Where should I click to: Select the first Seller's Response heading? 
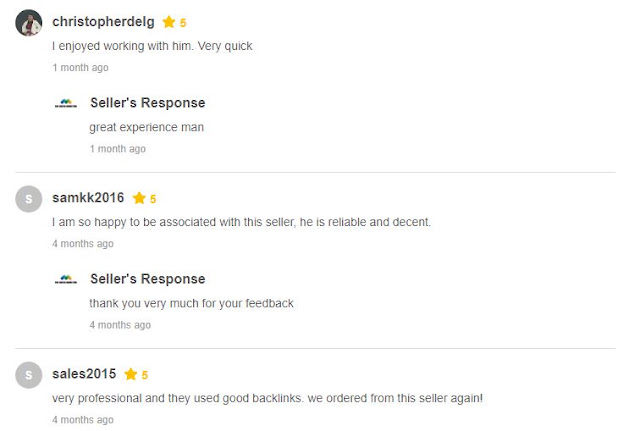[x=148, y=103]
